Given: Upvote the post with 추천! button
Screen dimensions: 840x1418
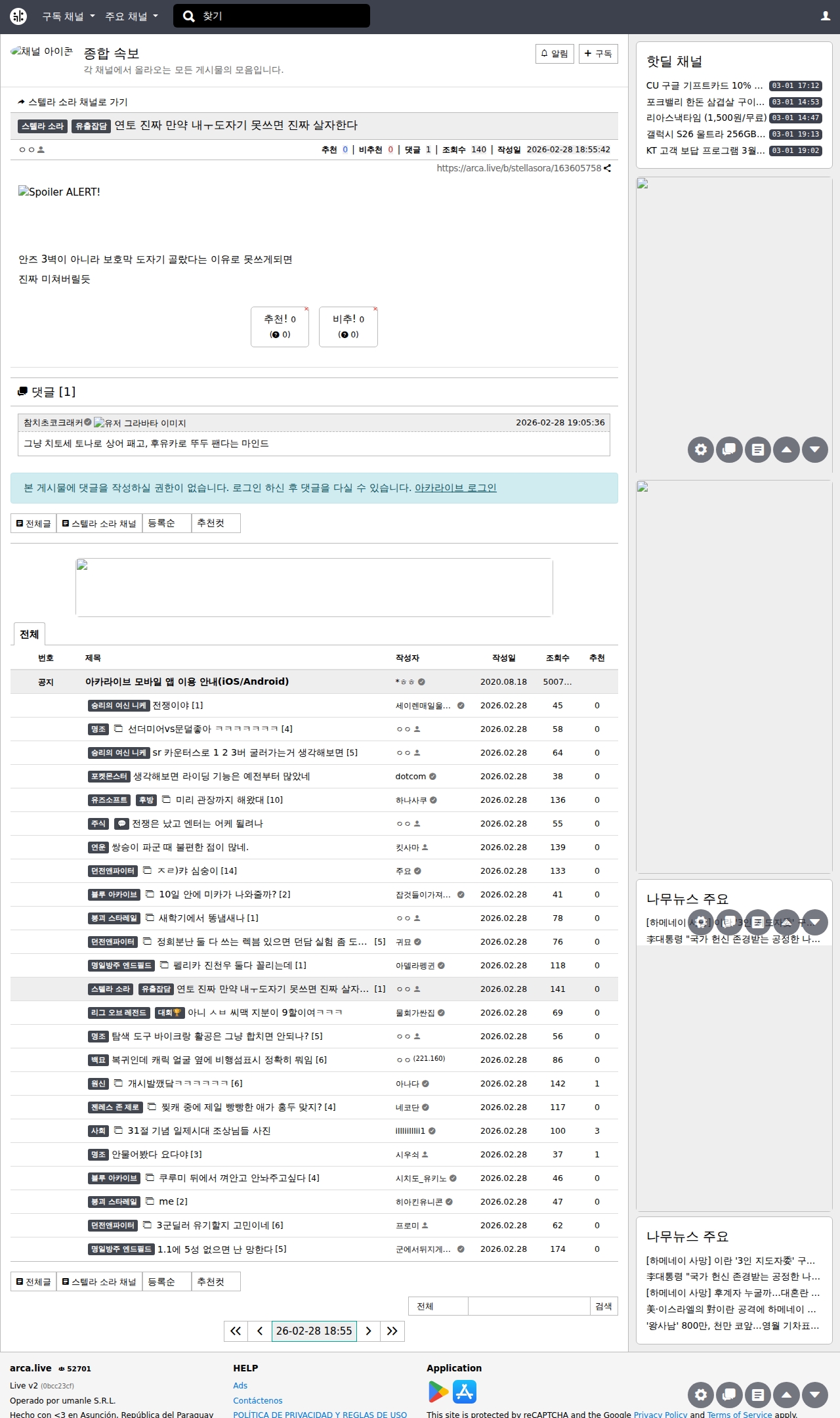Looking at the screenshot, I should click(280, 326).
